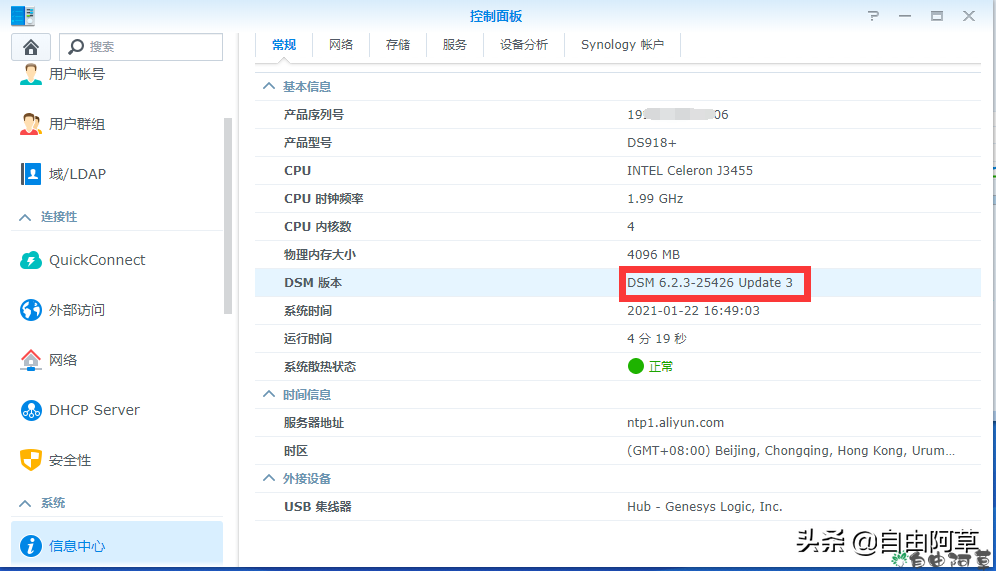
Task: Open Domain/LDAP (域/LDAP) settings
Action: 76,174
